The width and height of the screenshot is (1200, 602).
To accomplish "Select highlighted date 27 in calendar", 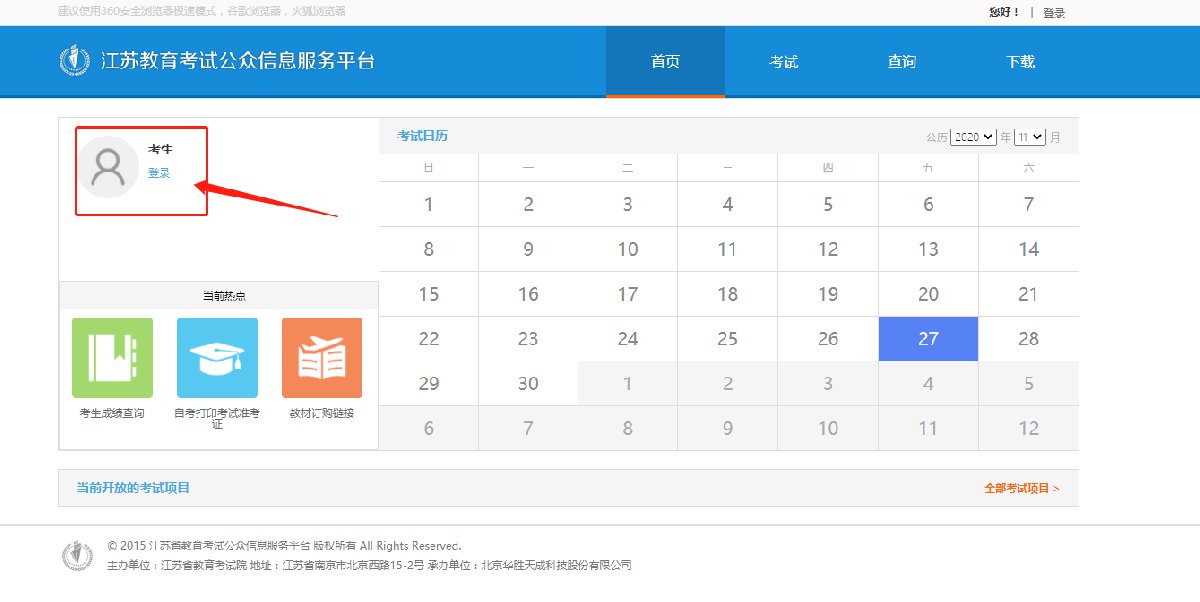I will 928,339.
